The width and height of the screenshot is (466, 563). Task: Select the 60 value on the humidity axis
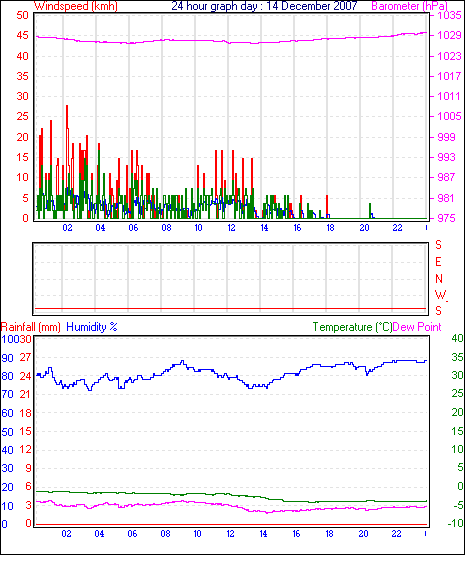[8, 413]
